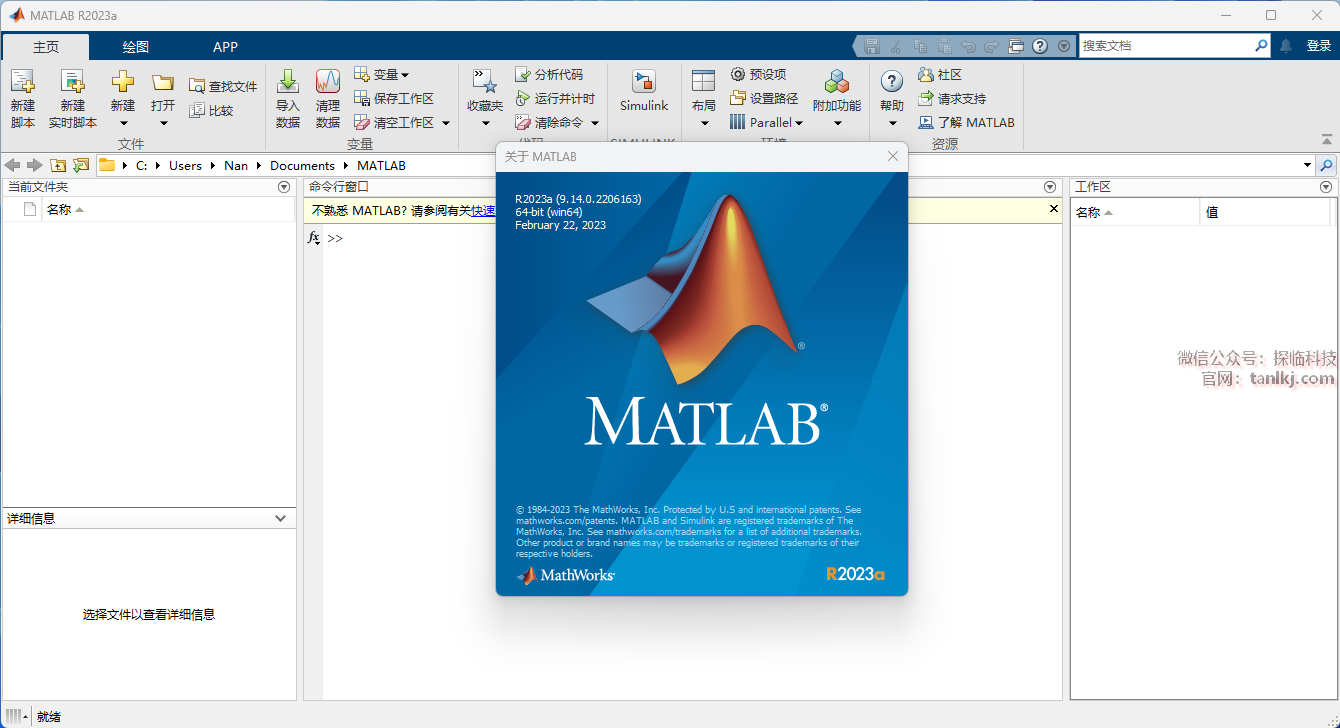Open the 变量 variable dropdown
This screenshot has width=1340, height=728.
tap(381, 74)
